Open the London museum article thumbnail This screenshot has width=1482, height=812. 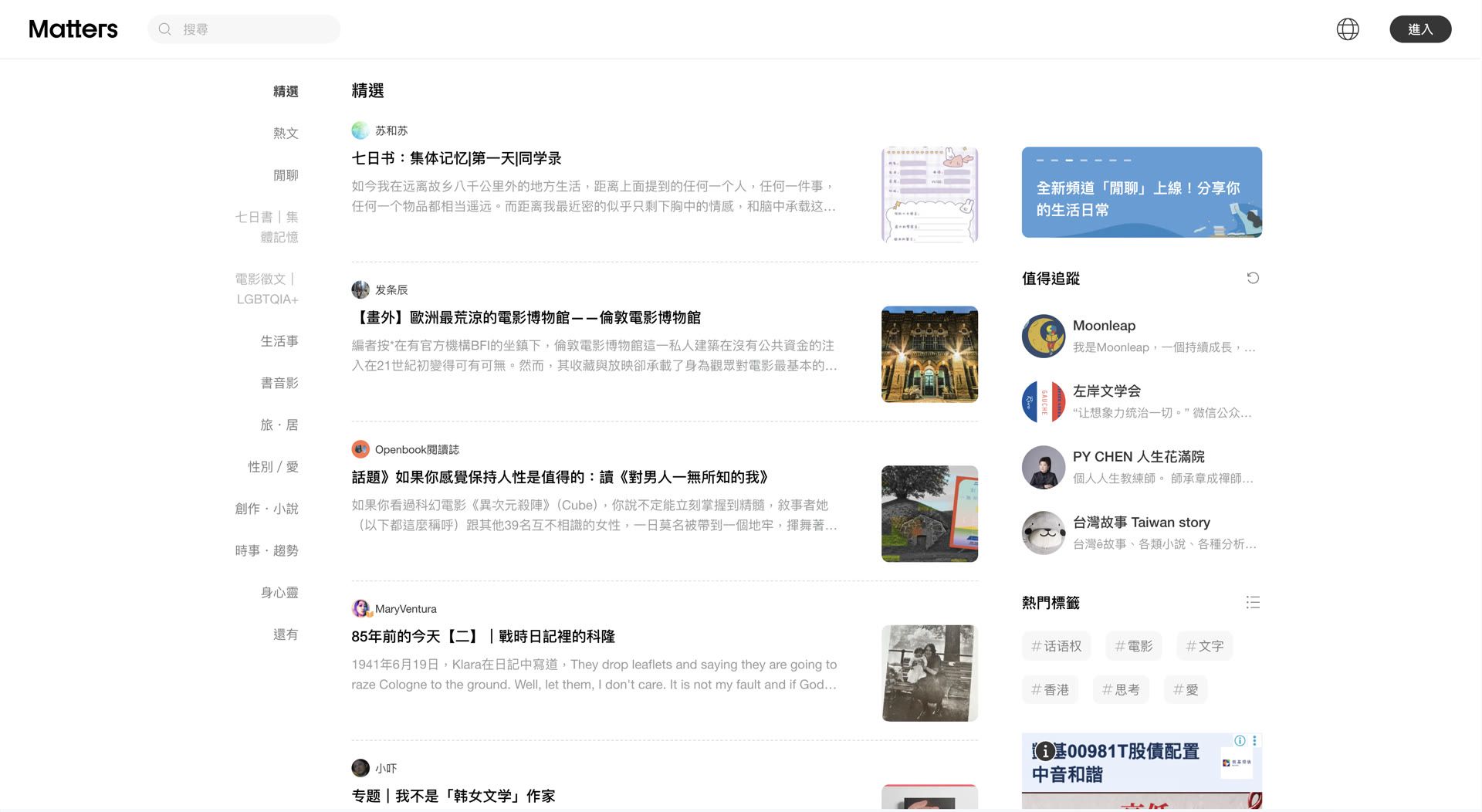point(929,354)
